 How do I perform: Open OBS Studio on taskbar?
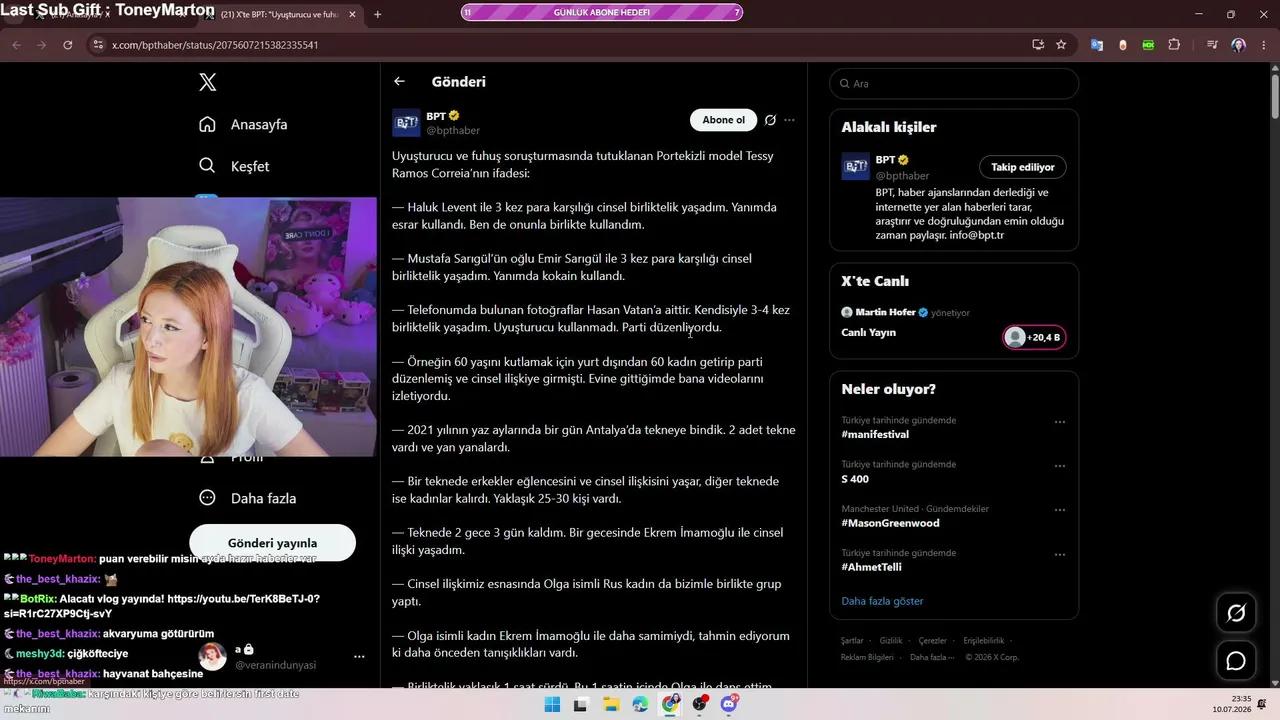pos(699,704)
